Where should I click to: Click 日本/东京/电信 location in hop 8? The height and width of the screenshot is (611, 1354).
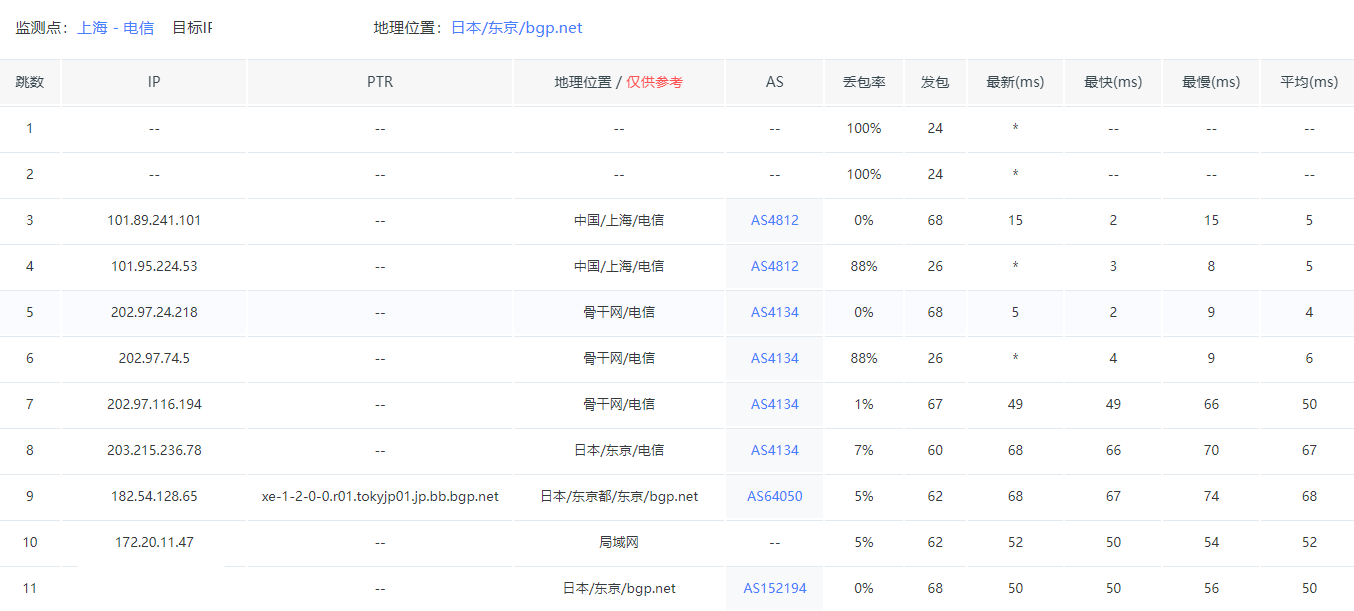pos(619,450)
